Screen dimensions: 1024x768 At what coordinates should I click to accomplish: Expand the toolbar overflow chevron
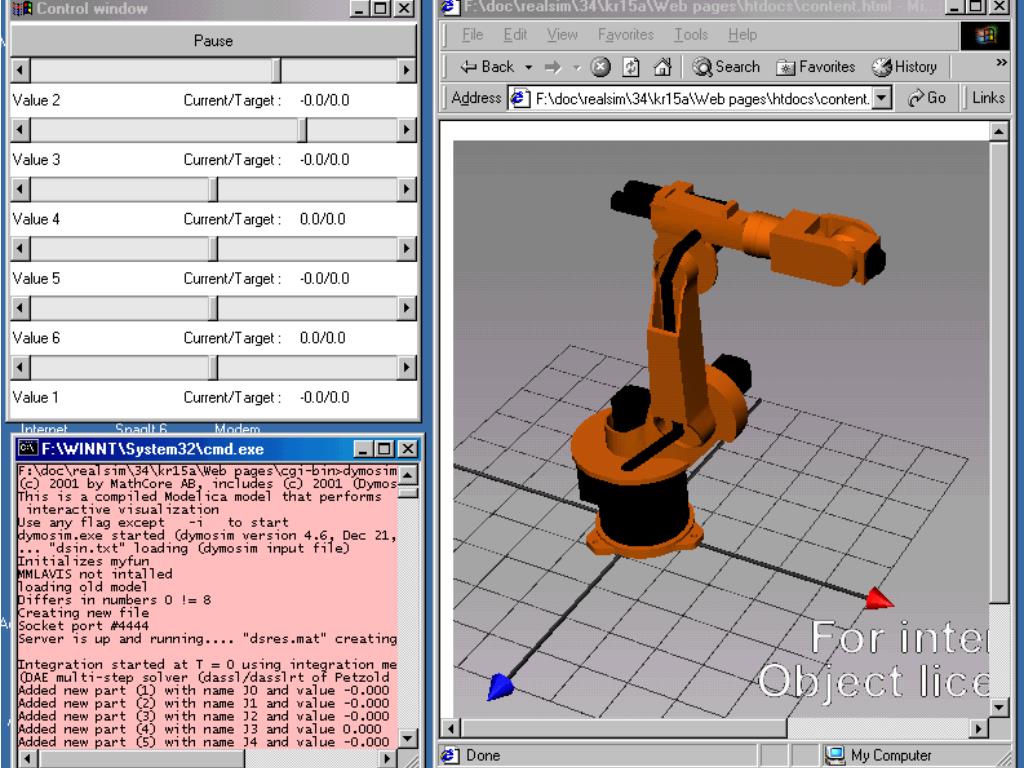point(1000,63)
